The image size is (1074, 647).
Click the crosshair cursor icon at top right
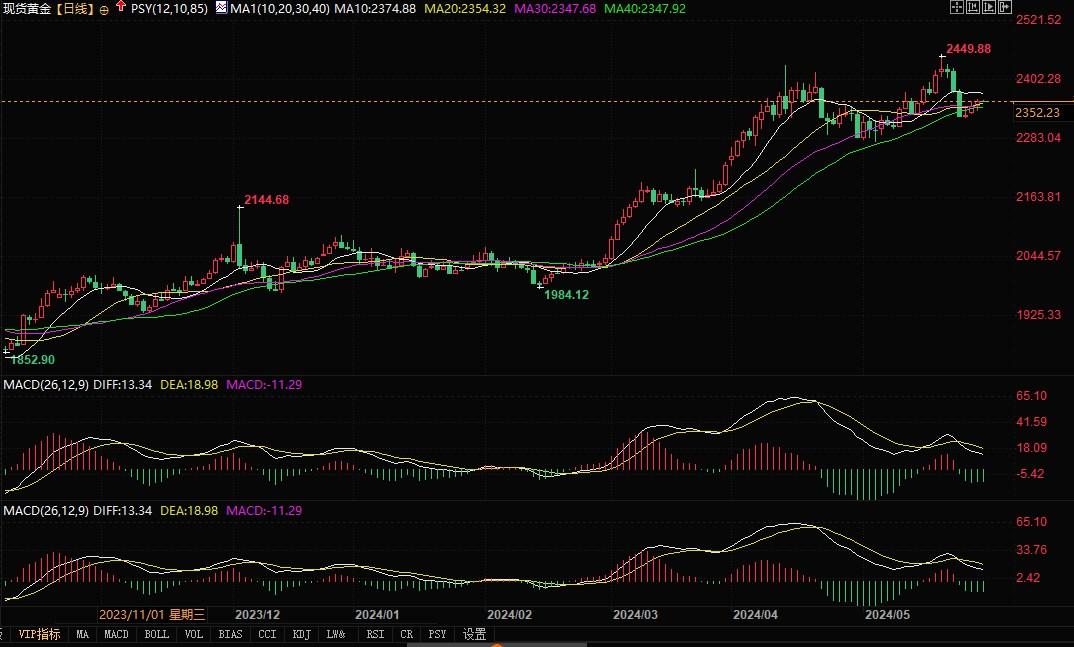[957, 7]
